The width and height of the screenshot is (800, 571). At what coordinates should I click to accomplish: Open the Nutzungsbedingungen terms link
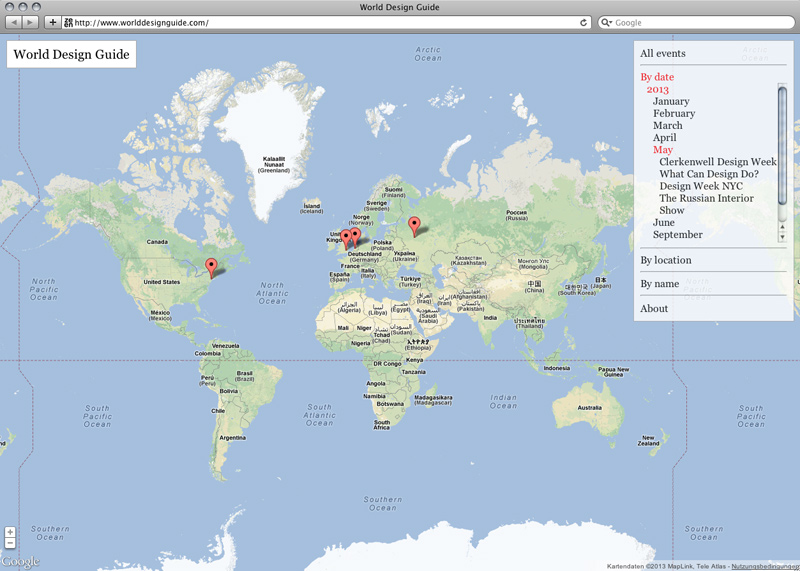(x=765, y=566)
